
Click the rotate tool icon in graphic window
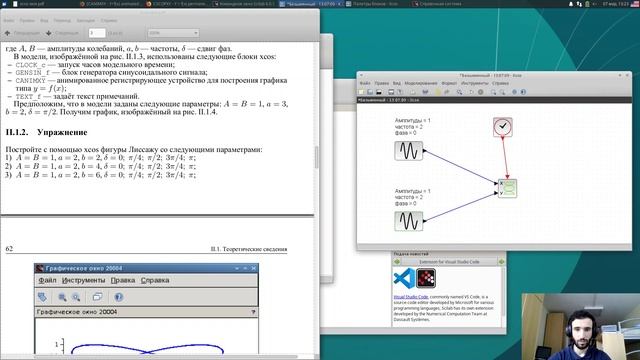(42, 297)
